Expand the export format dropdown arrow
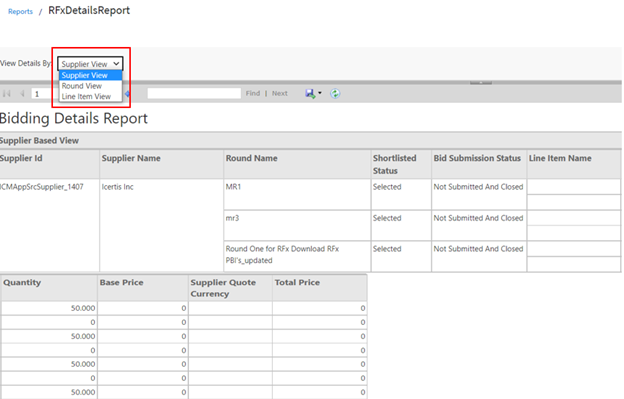Screen dimensions: 624x399 (320, 93)
